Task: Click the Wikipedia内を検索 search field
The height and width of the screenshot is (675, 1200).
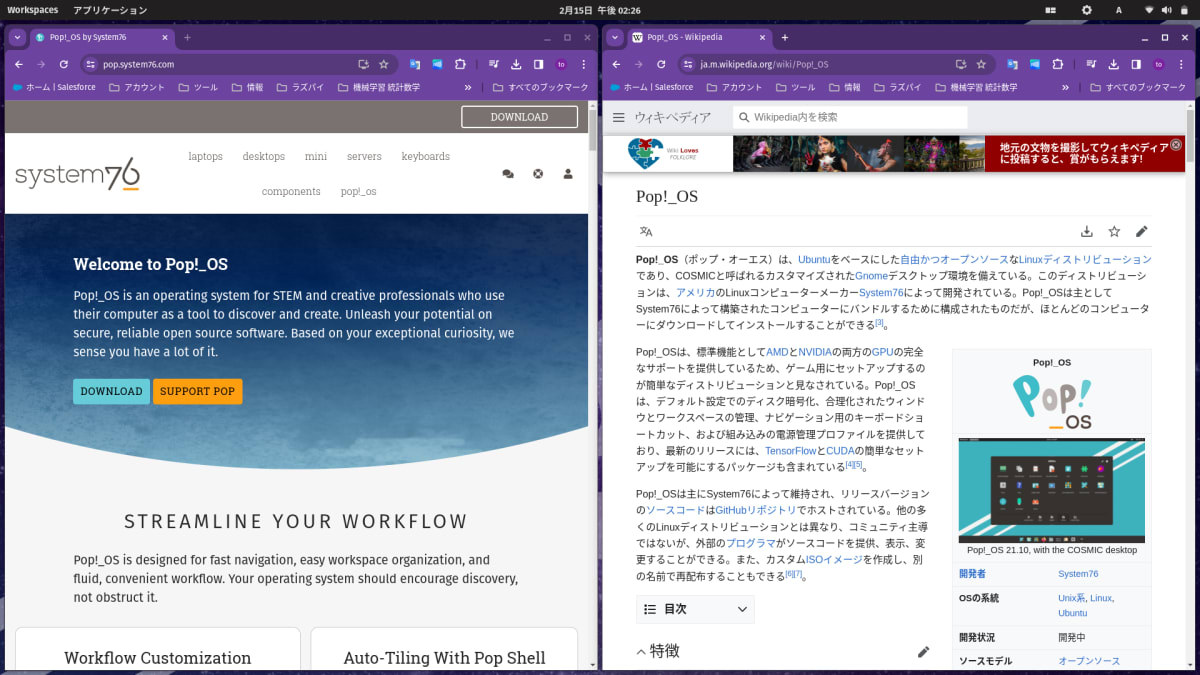Action: 850,117
